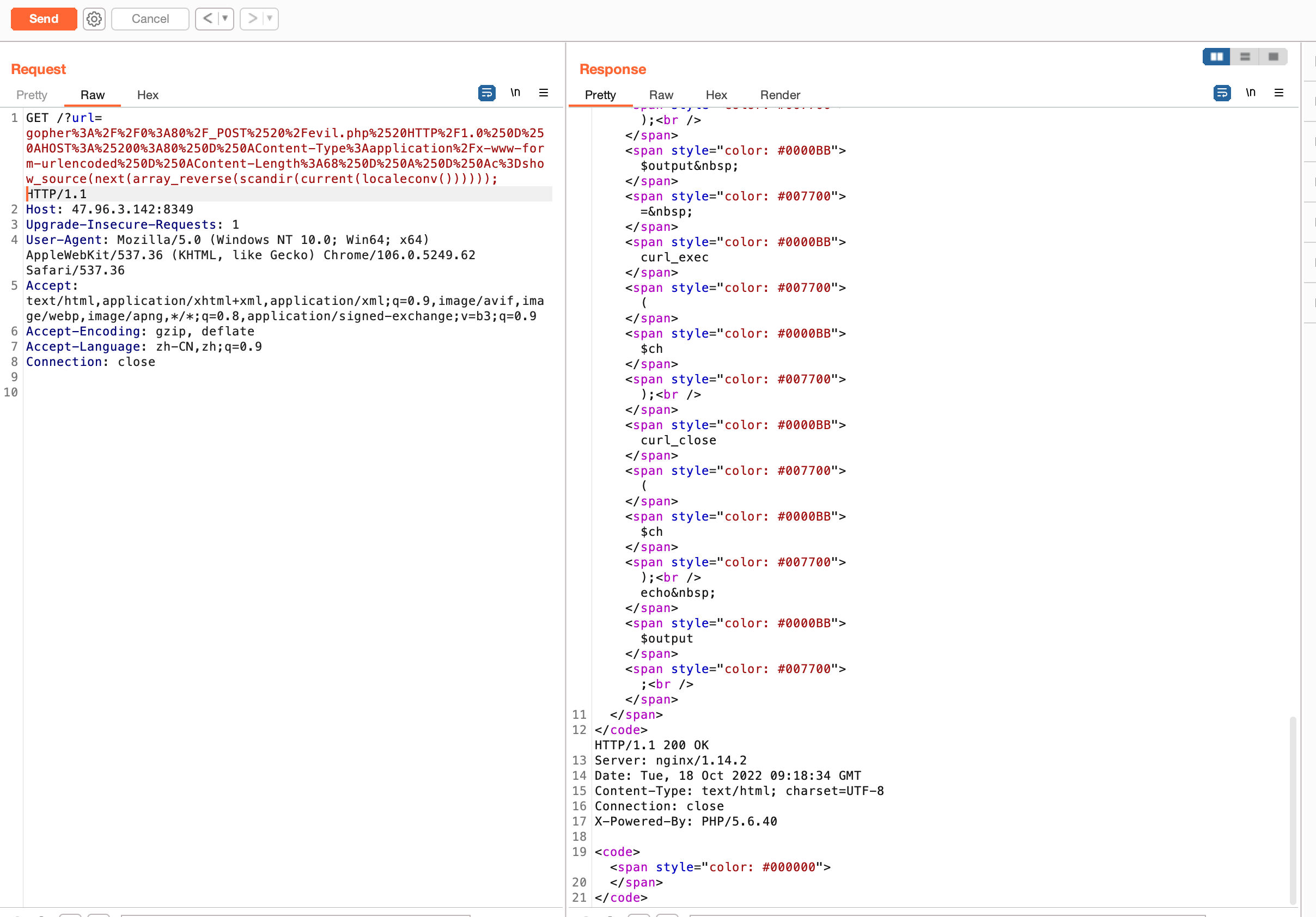Click Content-Type: text/html response header
Viewport: 1316px width, 917px height.
pos(739,791)
